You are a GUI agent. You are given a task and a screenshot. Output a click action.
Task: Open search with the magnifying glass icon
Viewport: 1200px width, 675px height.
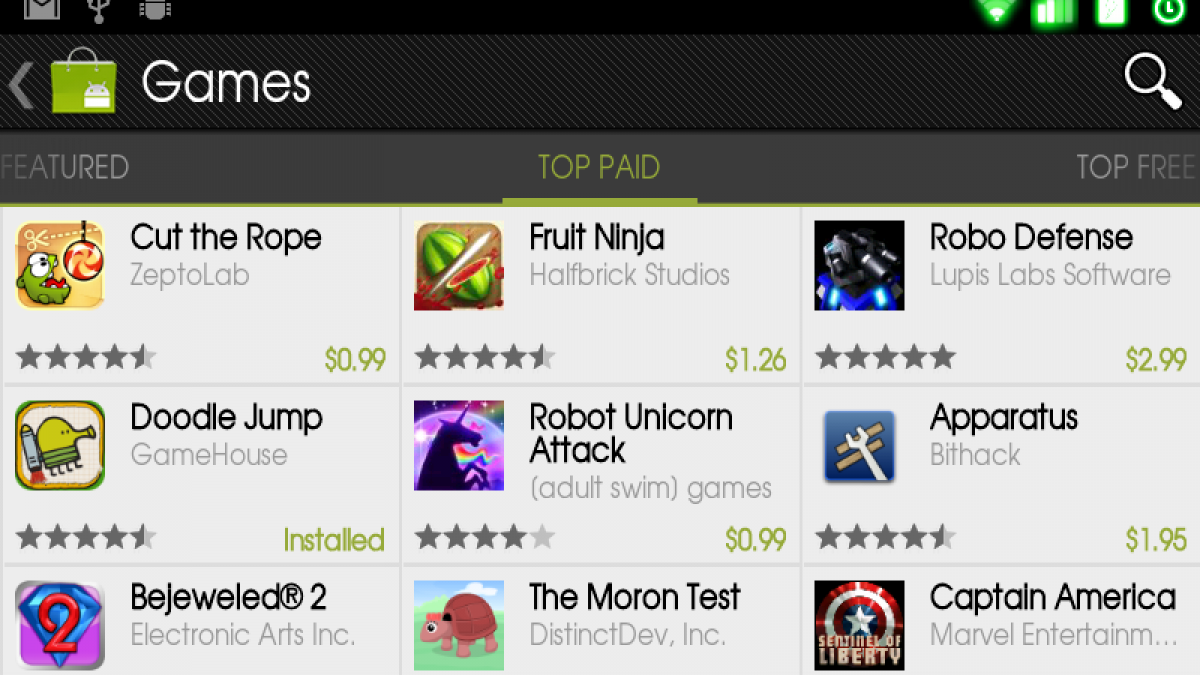coord(1153,82)
